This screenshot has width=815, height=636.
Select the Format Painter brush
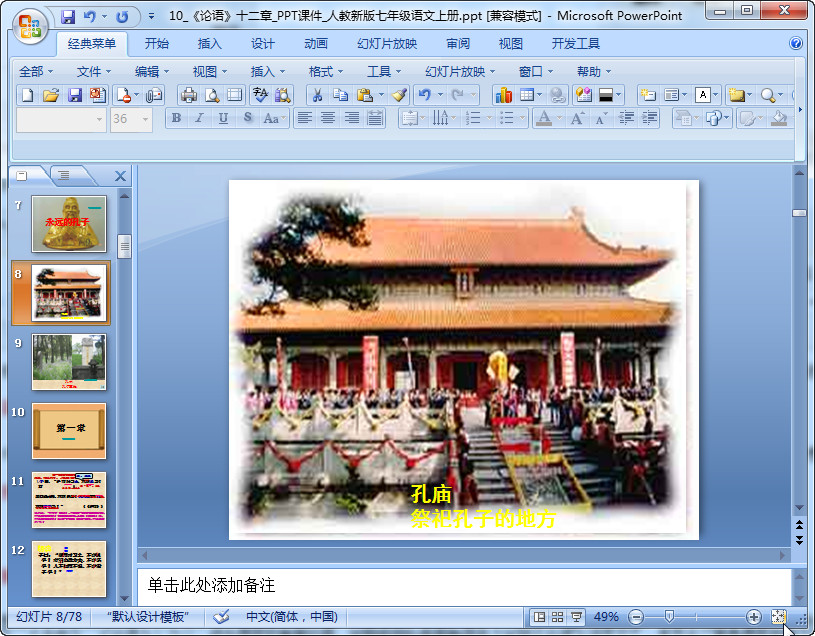point(399,95)
